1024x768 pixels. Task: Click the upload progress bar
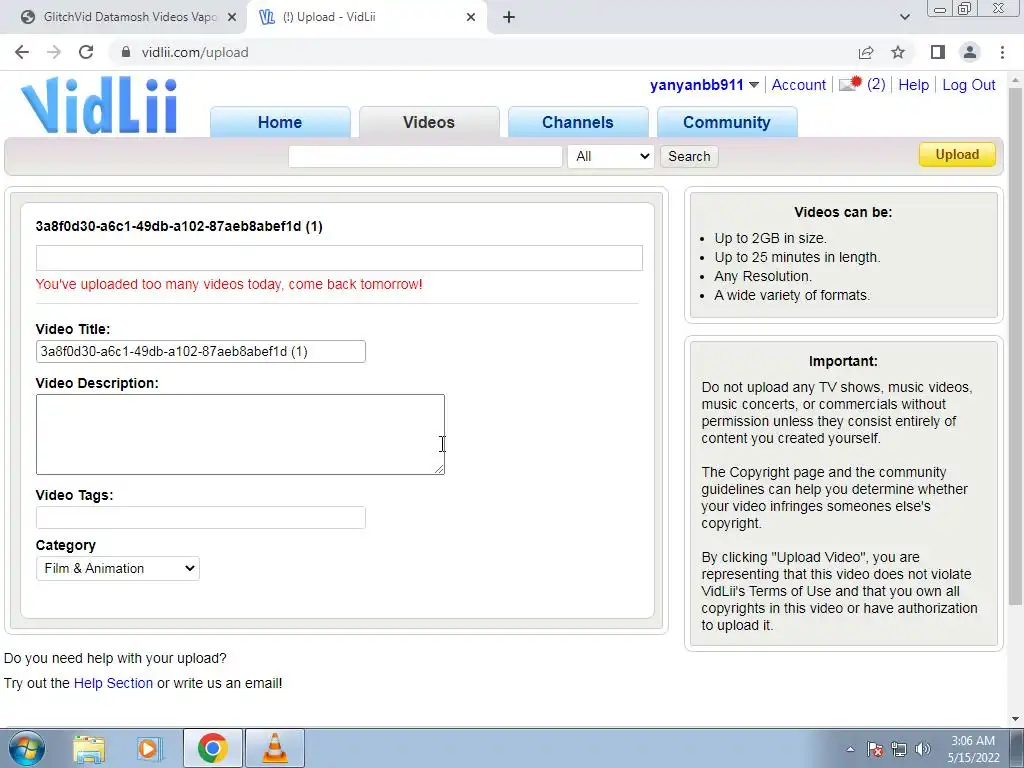coord(339,258)
